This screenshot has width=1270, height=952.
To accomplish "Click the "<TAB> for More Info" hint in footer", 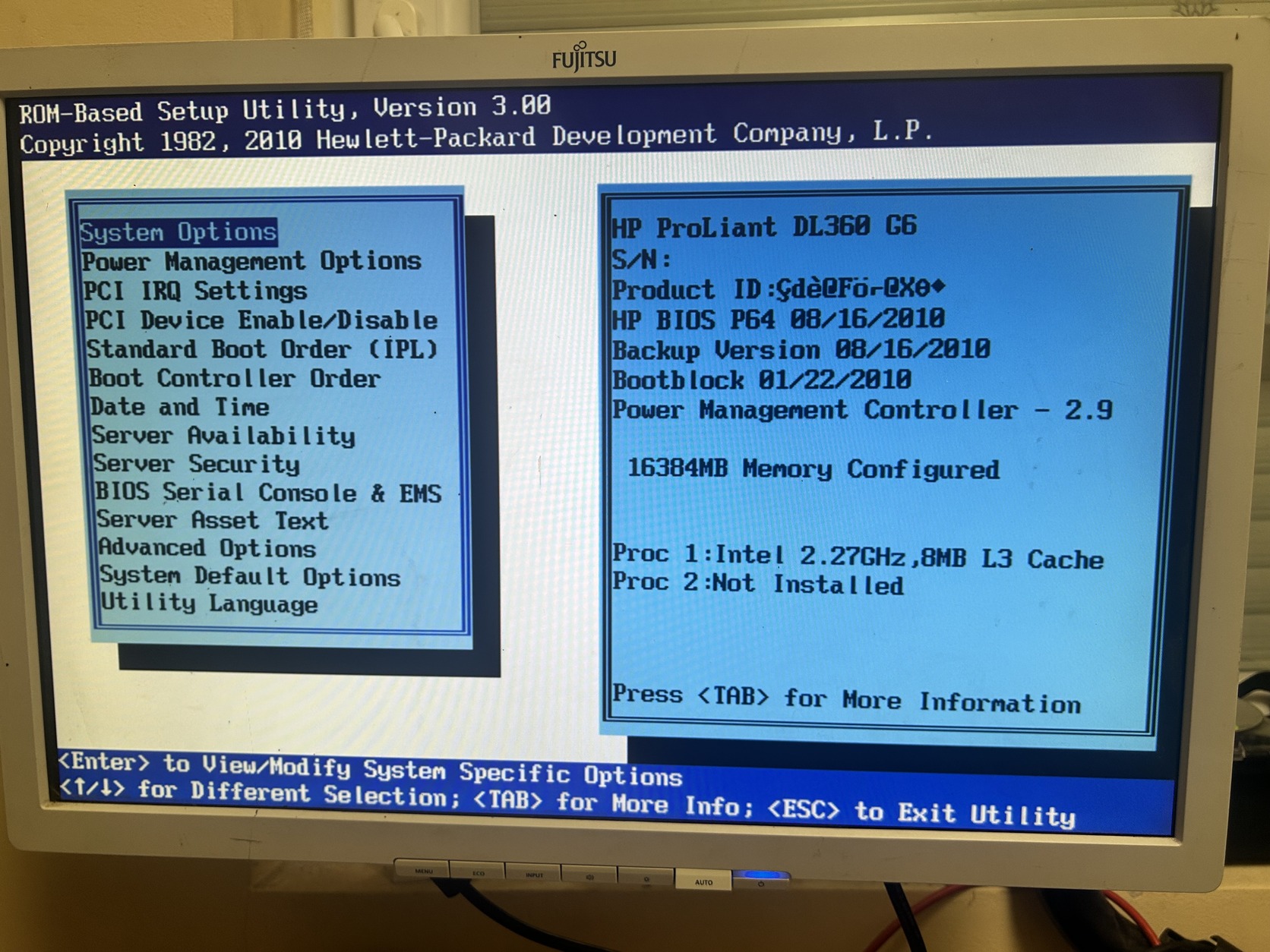I will [612, 803].
